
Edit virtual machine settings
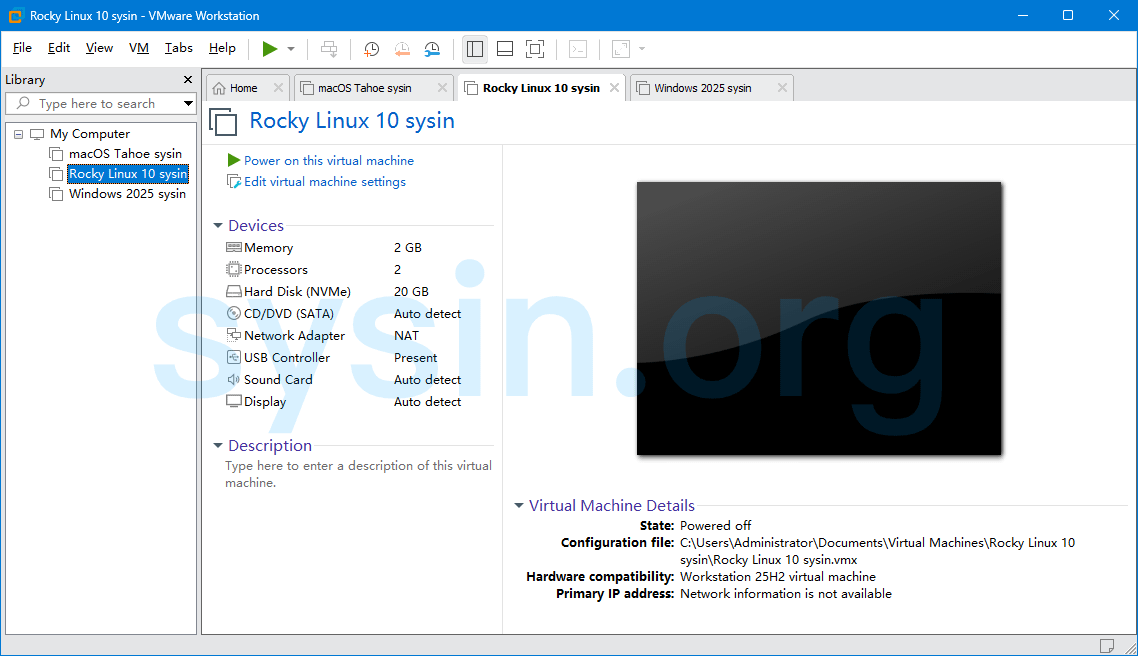[x=321, y=181]
